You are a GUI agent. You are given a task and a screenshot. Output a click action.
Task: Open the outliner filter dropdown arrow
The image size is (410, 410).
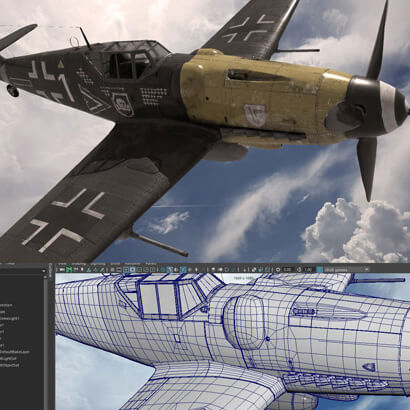pos(44,271)
